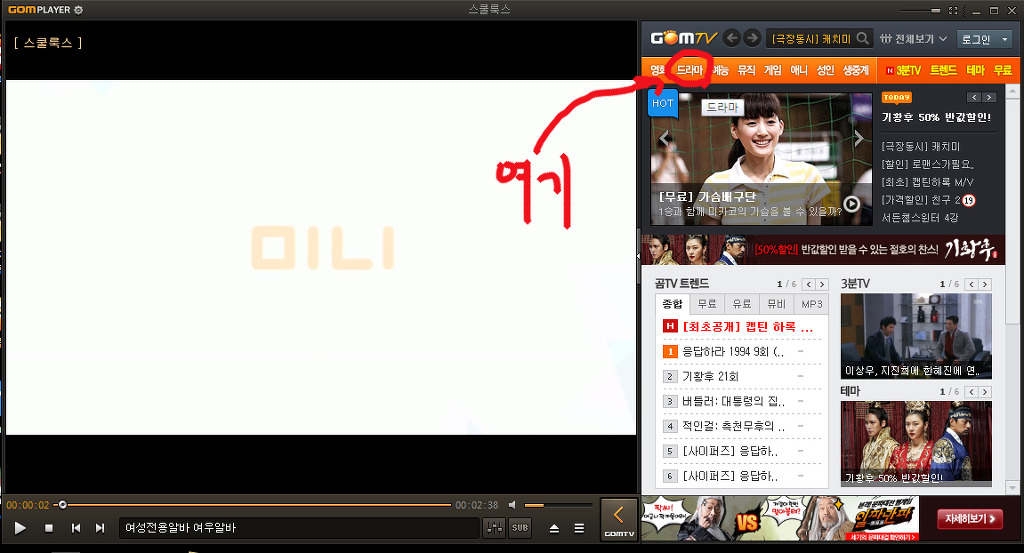
Task: Select the 종합 trend tab
Action: (673, 304)
